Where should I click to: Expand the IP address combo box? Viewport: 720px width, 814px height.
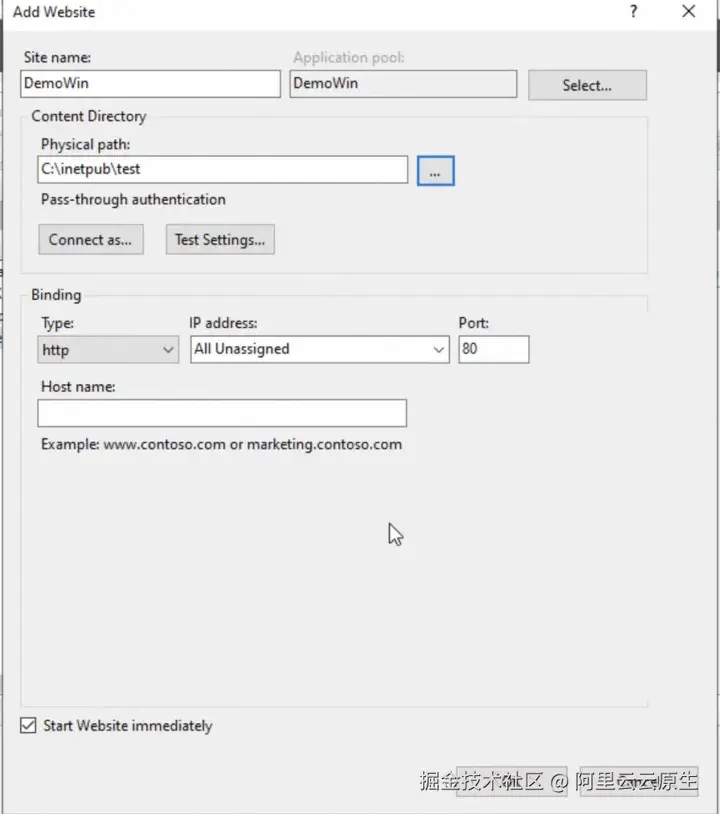pos(320,349)
